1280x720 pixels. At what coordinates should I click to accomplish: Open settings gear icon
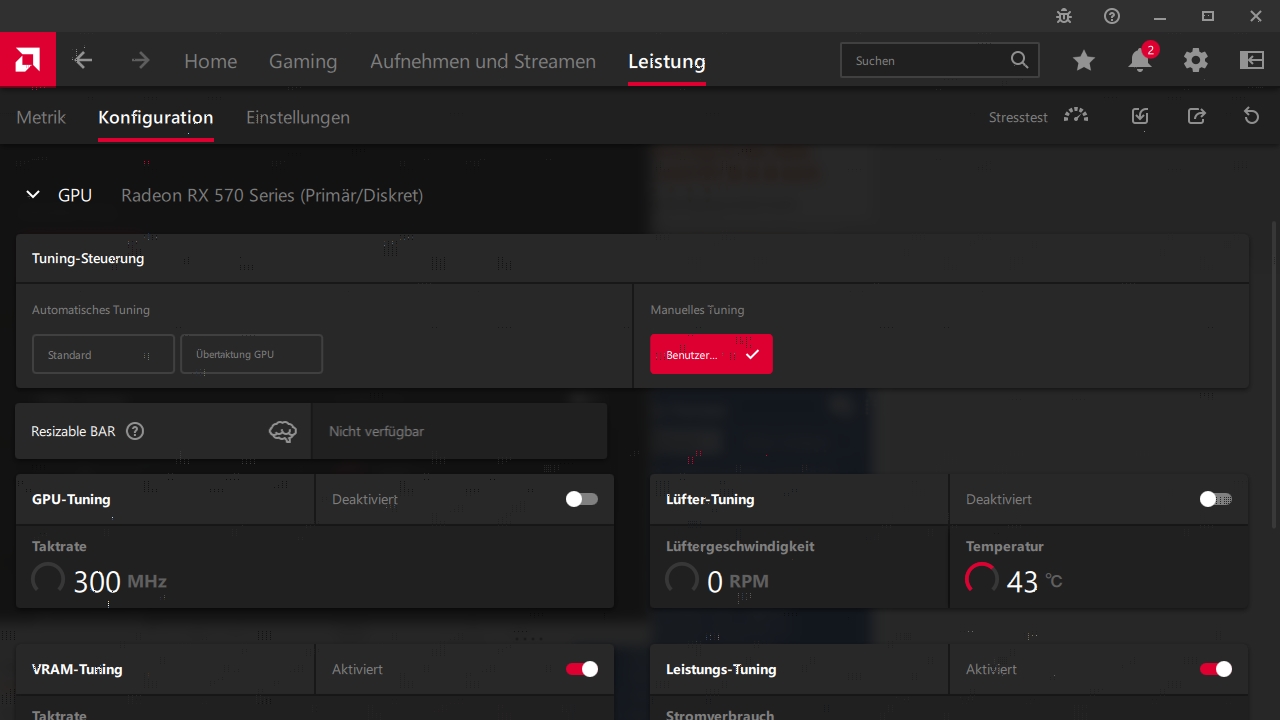(x=1196, y=61)
